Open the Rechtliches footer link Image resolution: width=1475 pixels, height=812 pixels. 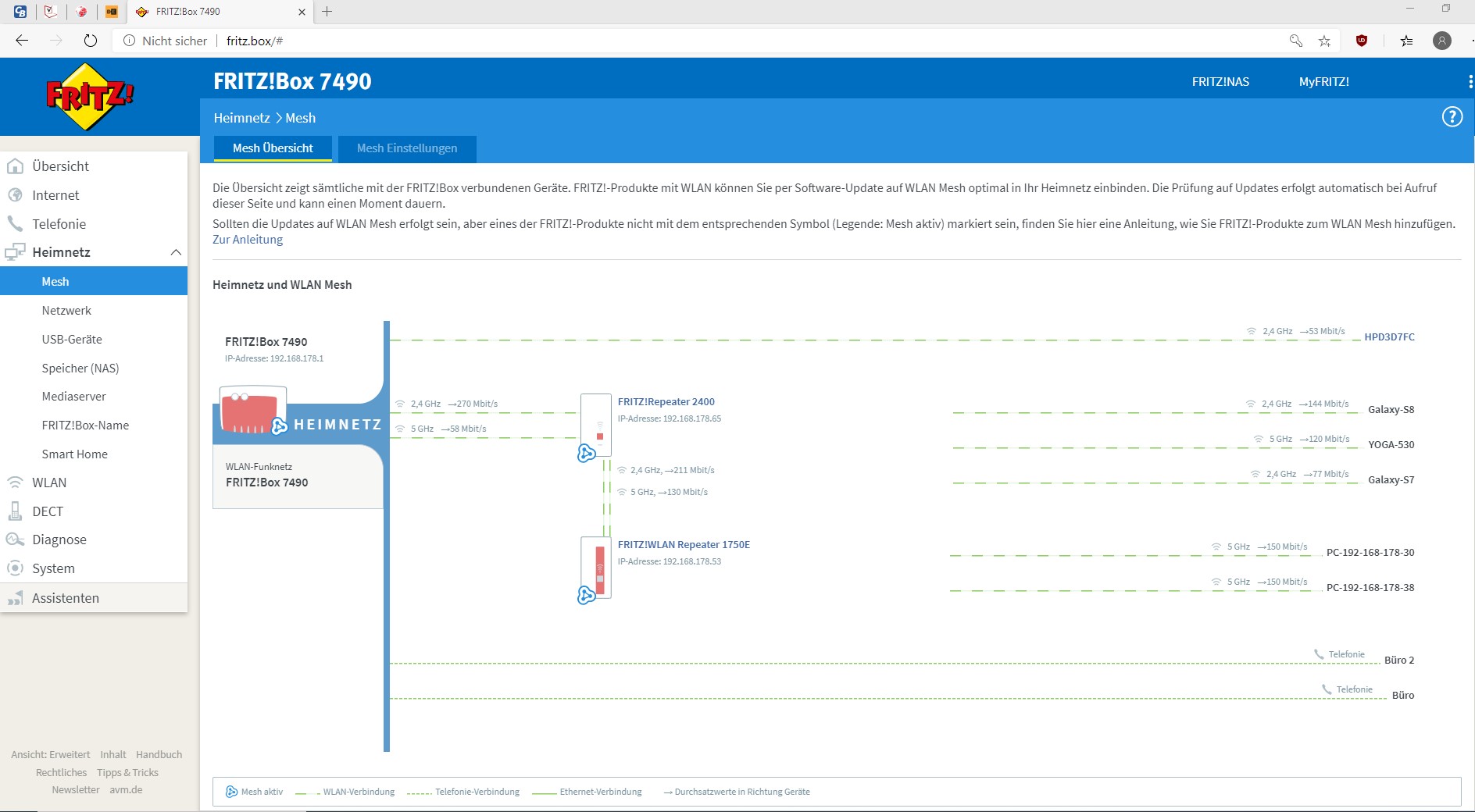click(x=61, y=773)
